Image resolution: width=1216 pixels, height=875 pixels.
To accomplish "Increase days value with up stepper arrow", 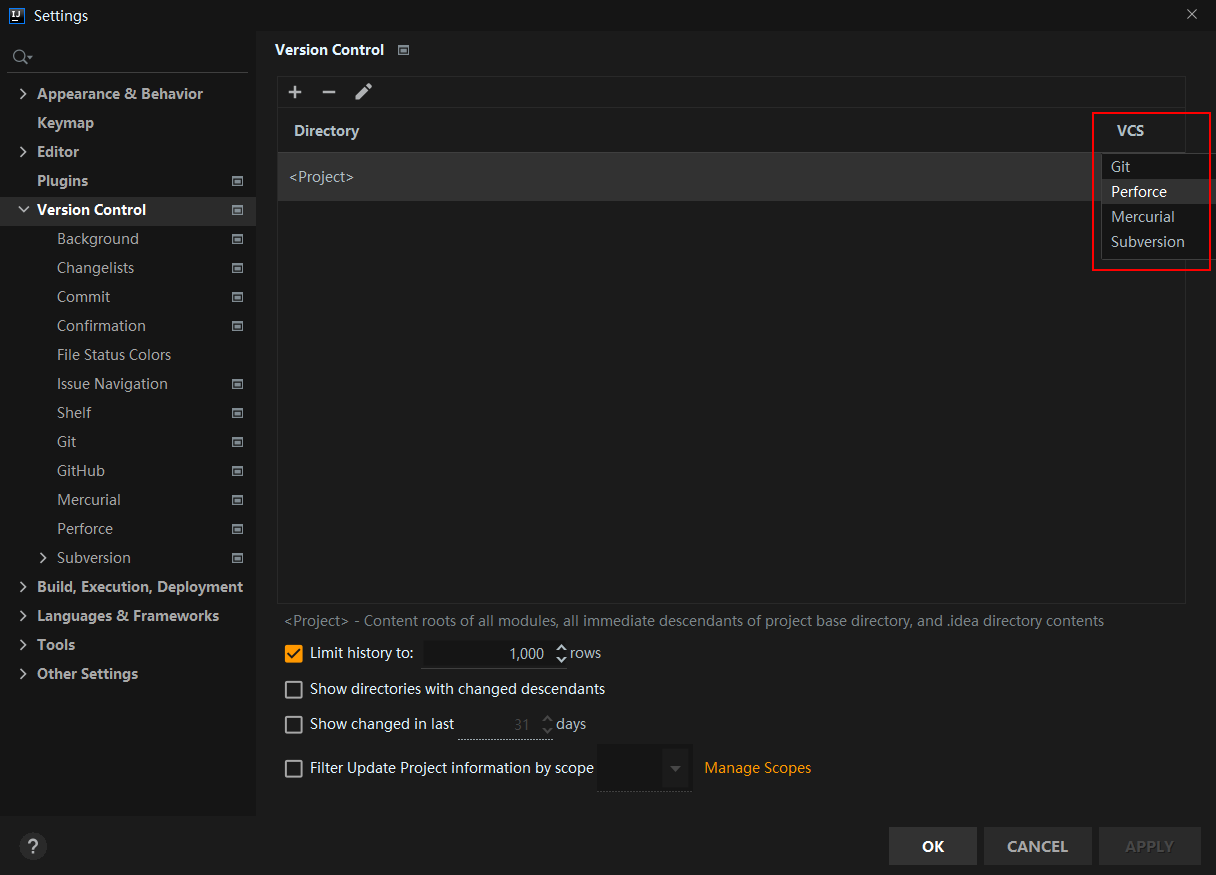I will (x=547, y=719).
